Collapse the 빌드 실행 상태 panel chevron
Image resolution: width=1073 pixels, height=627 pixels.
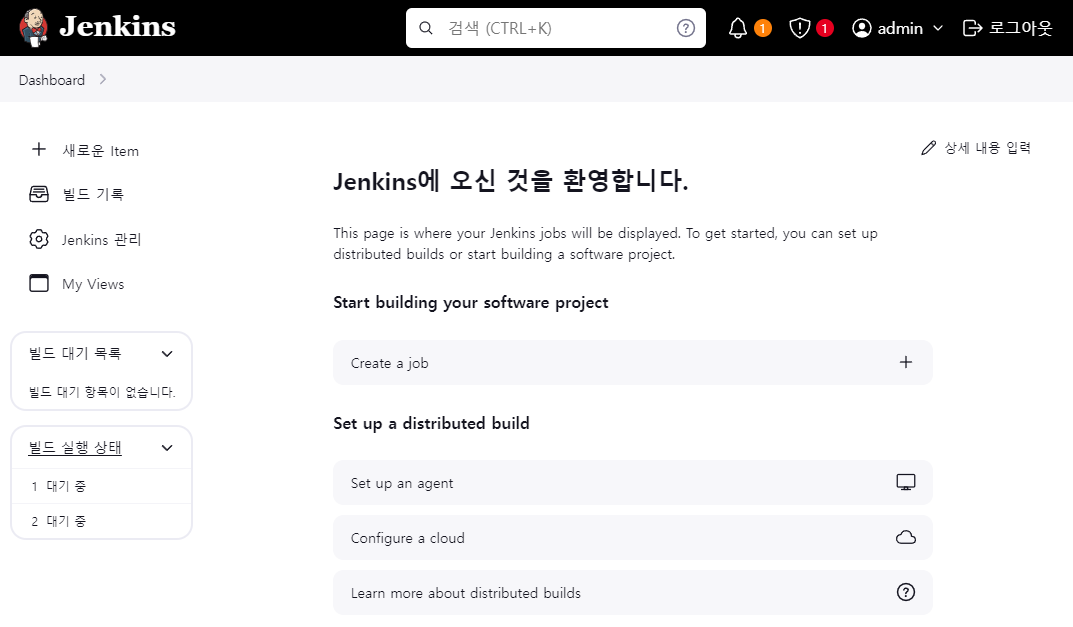[167, 448]
